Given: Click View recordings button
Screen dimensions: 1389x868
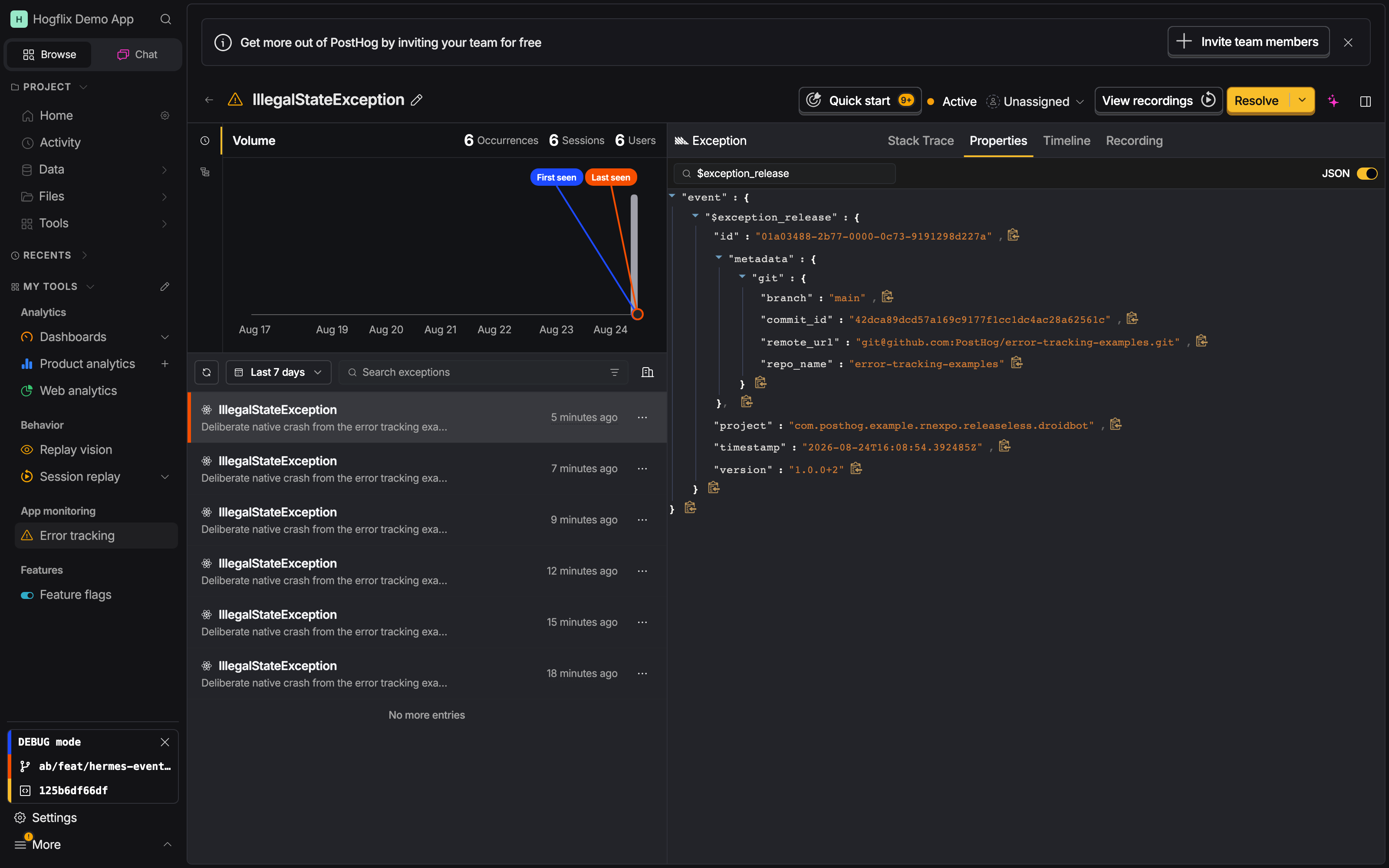Looking at the screenshot, I should (1158, 100).
